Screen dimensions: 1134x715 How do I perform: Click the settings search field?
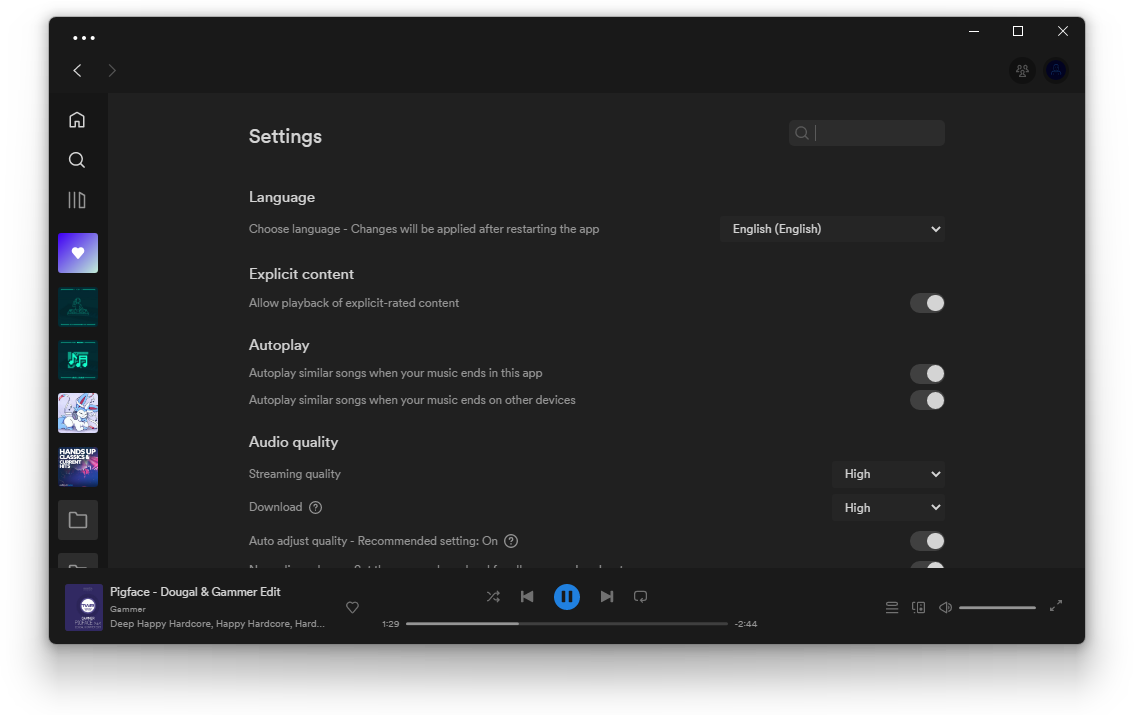click(866, 133)
